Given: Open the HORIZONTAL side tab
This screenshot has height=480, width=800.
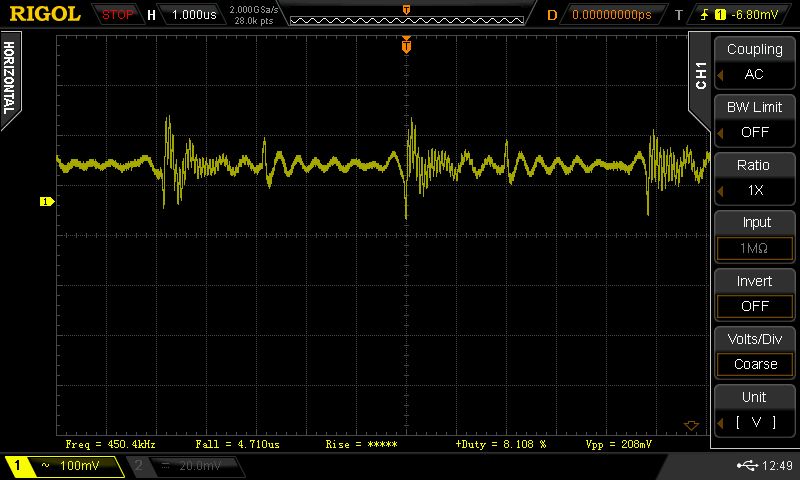Looking at the screenshot, I should pyautogui.click(x=10, y=78).
